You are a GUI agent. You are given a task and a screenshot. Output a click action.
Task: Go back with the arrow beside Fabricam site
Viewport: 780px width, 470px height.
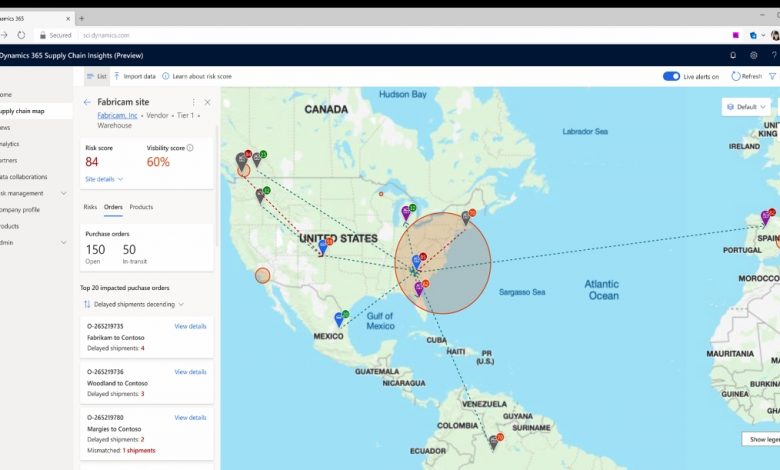click(x=87, y=102)
